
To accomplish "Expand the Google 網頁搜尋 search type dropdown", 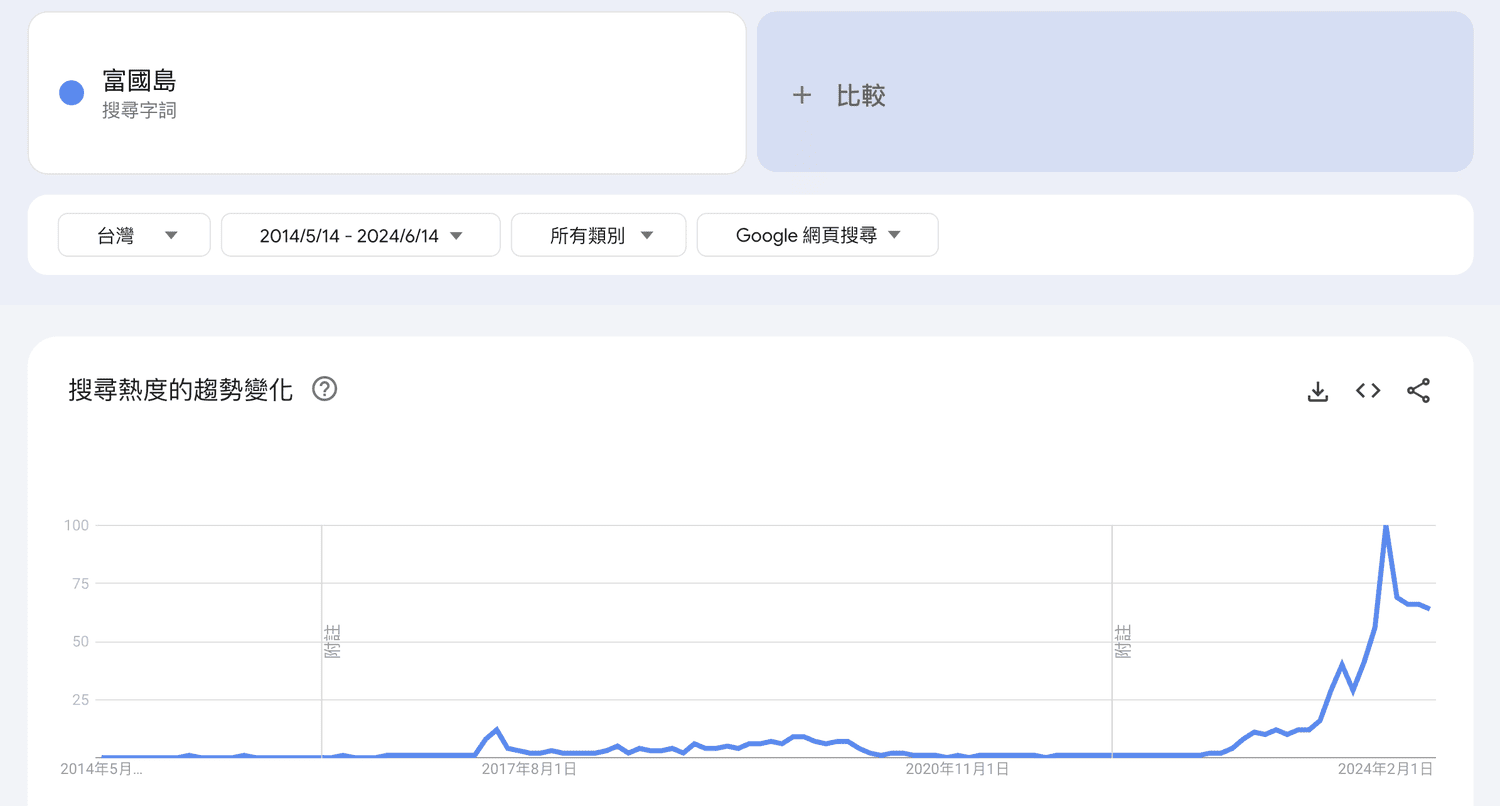I will tap(817, 235).
